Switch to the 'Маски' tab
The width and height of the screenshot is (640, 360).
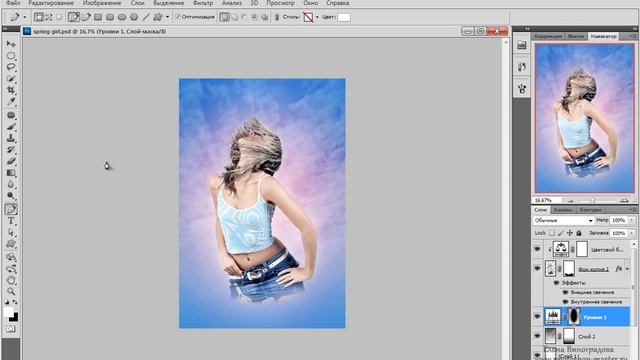coord(576,36)
